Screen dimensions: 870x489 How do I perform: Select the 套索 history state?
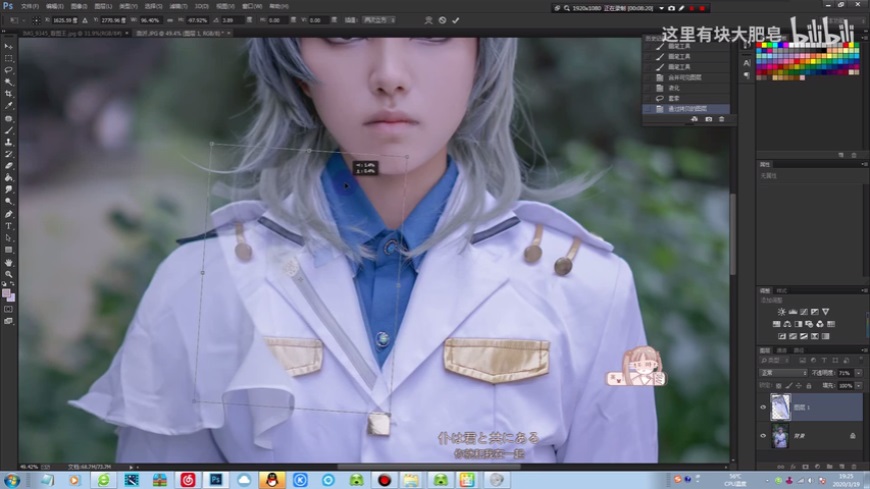(x=686, y=98)
